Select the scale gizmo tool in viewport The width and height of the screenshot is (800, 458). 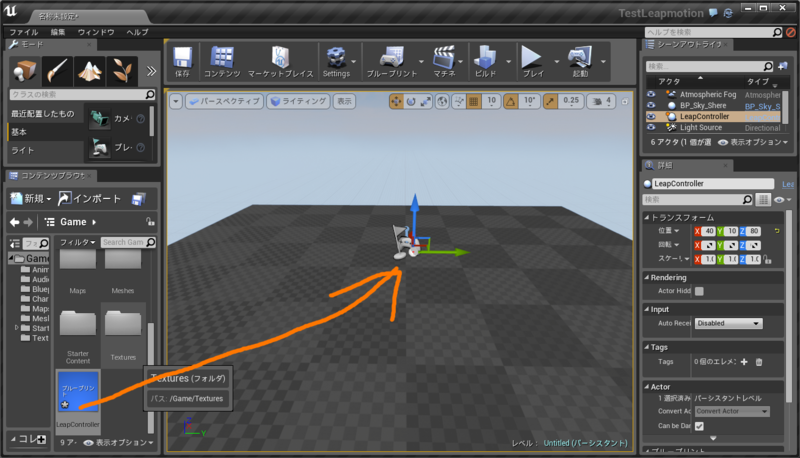(x=426, y=101)
